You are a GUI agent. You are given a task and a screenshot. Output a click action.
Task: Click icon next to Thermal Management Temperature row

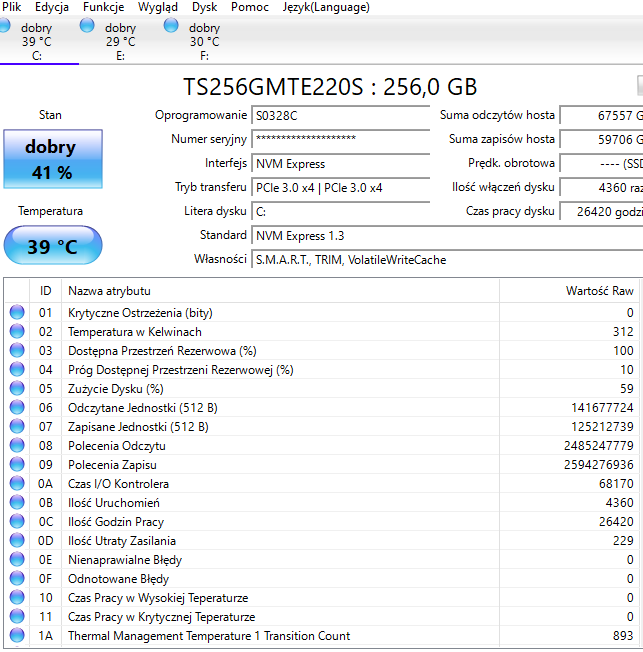[x=17, y=636]
